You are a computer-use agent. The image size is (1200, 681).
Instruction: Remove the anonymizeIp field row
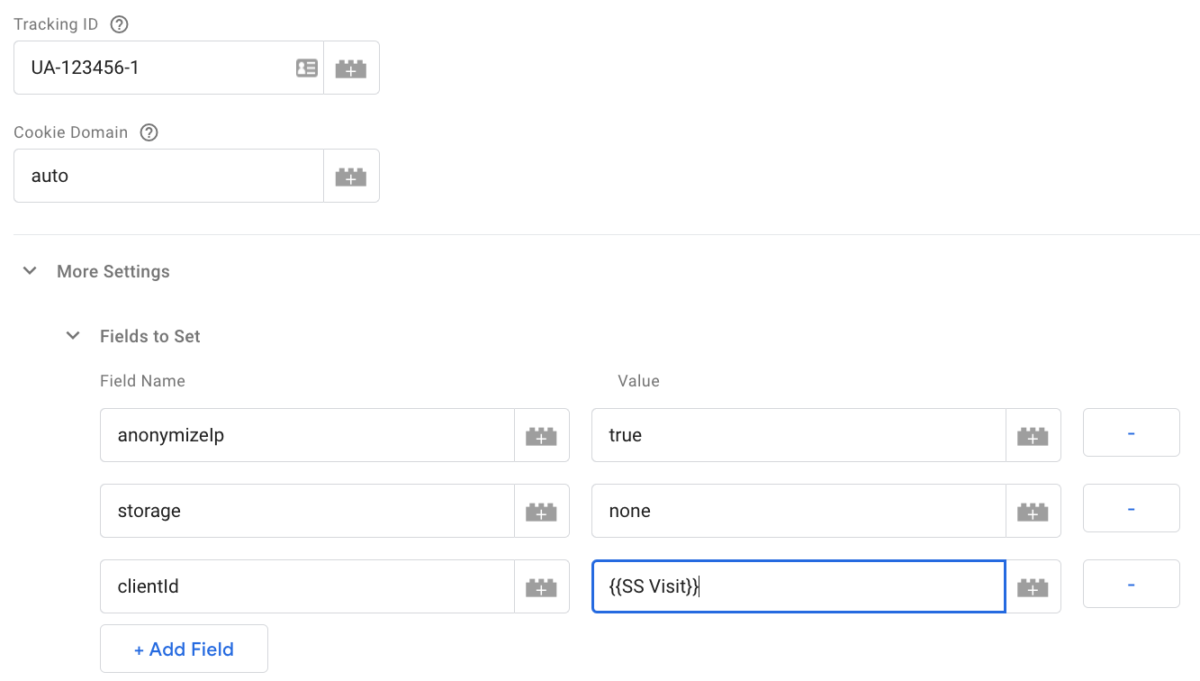click(x=1131, y=433)
